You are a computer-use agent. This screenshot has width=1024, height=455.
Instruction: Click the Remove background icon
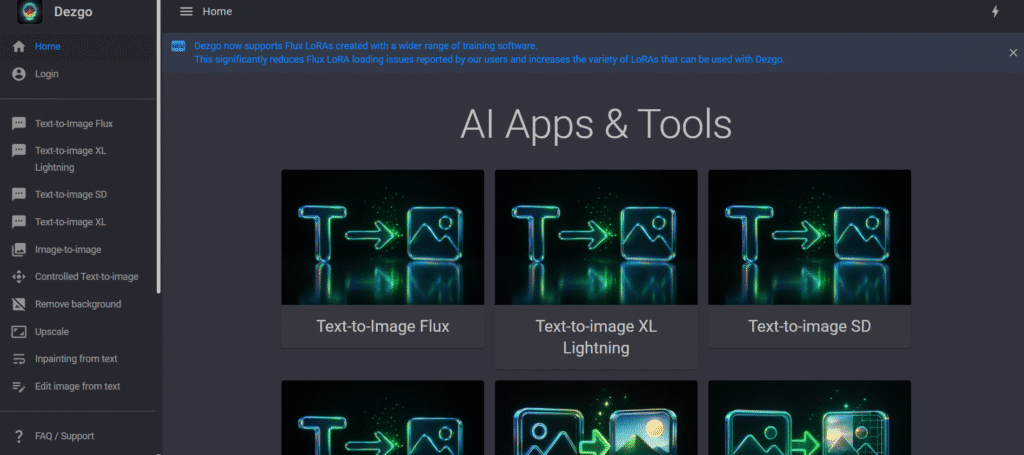(x=19, y=304)
